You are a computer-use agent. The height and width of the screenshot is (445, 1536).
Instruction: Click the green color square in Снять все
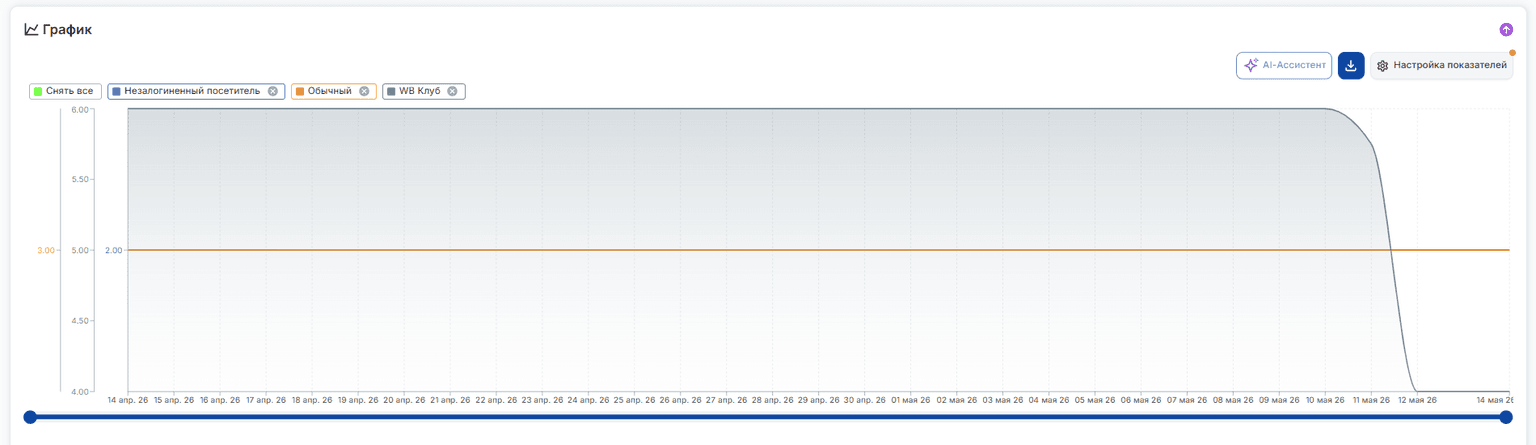[x=38, y=91]
